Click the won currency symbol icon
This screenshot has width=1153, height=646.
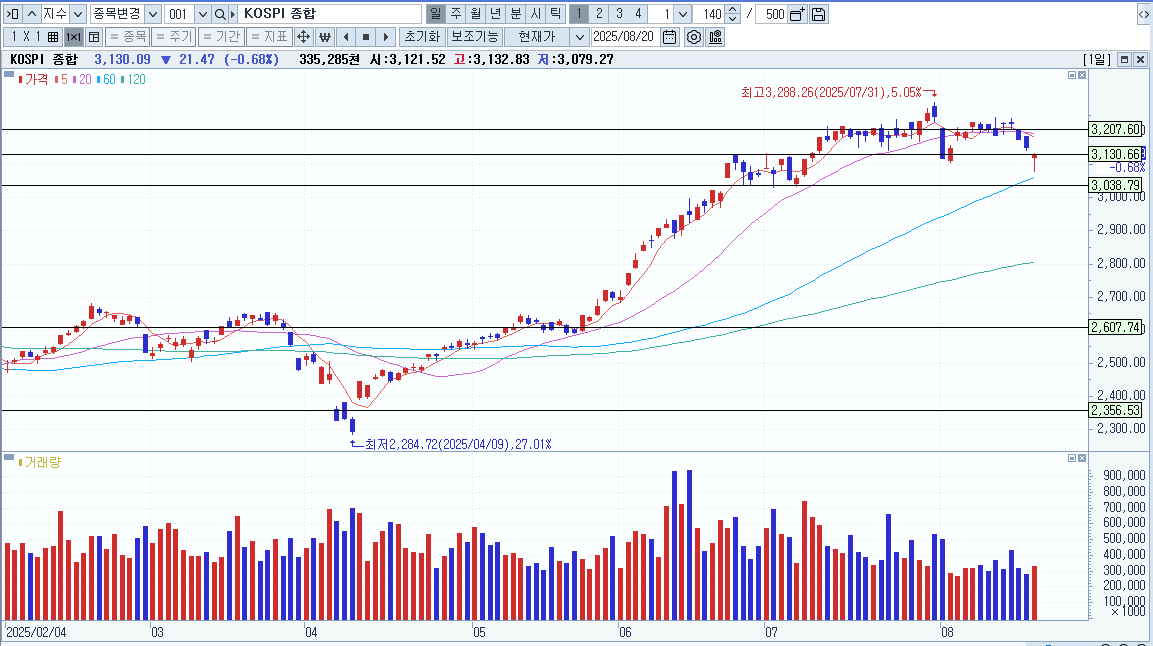(x=324, y=37)
